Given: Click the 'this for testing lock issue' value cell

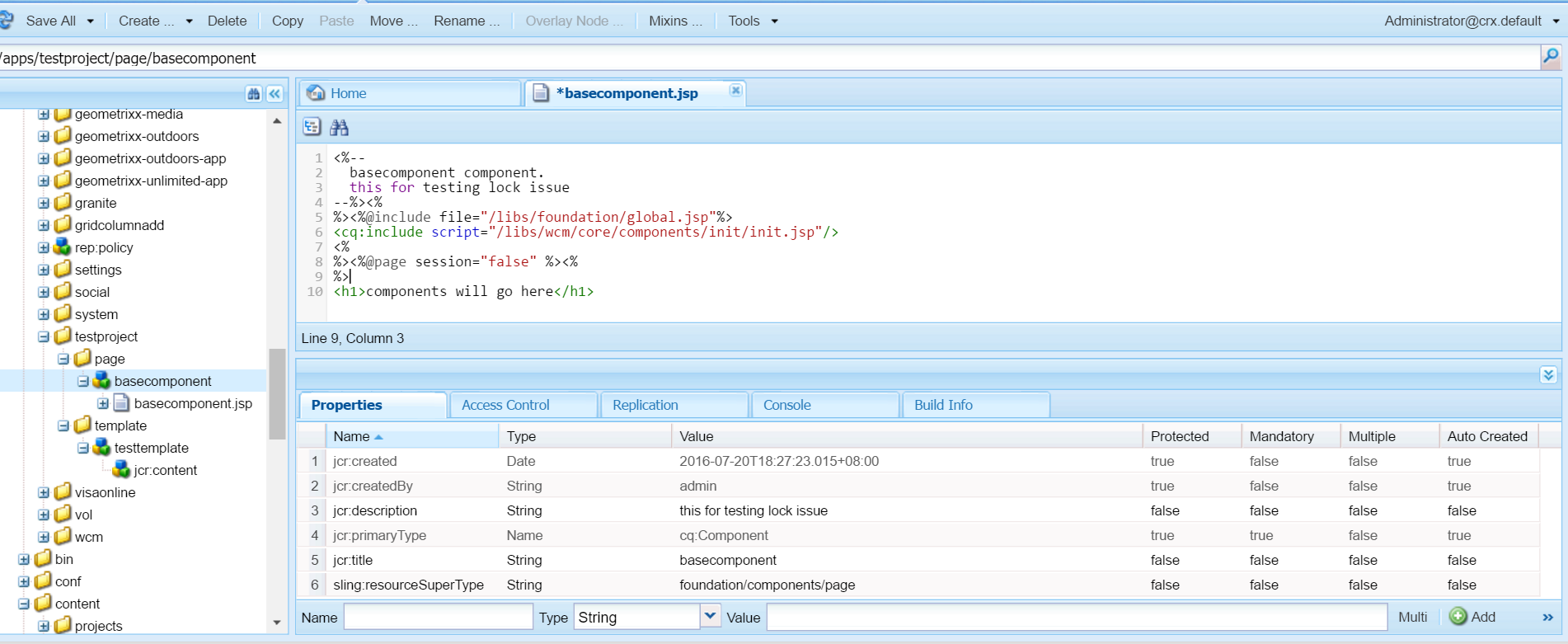Looking at the screenshot, I should pyautogui.click(x=906, y=510).
